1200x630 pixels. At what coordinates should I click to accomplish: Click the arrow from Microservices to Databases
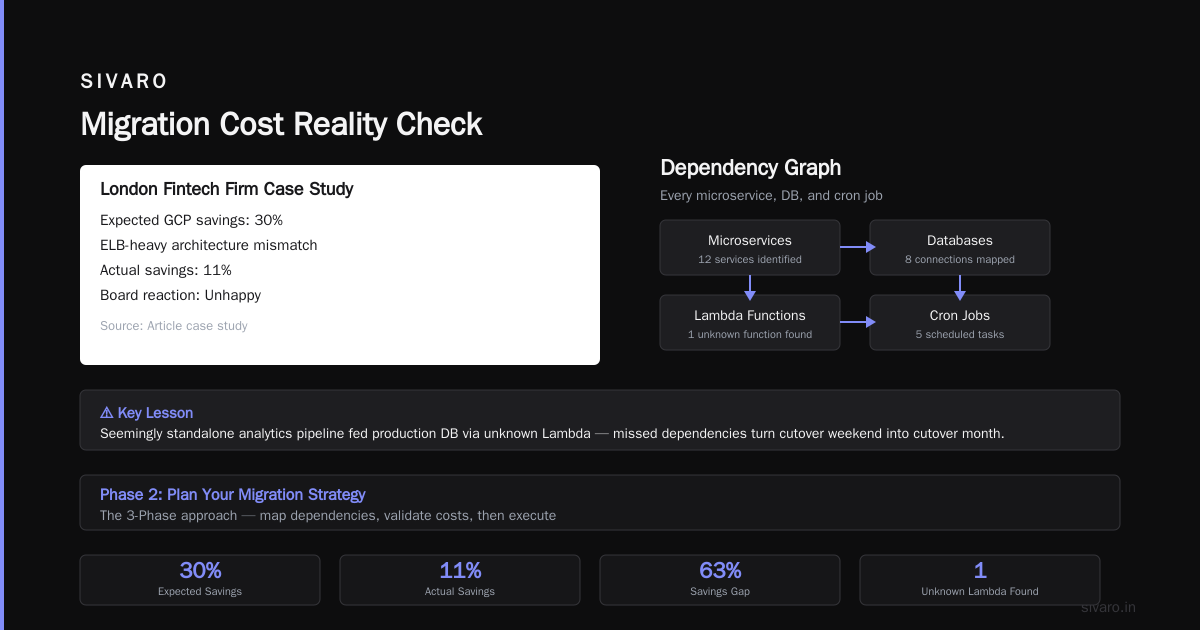click(x=857, y=247)
